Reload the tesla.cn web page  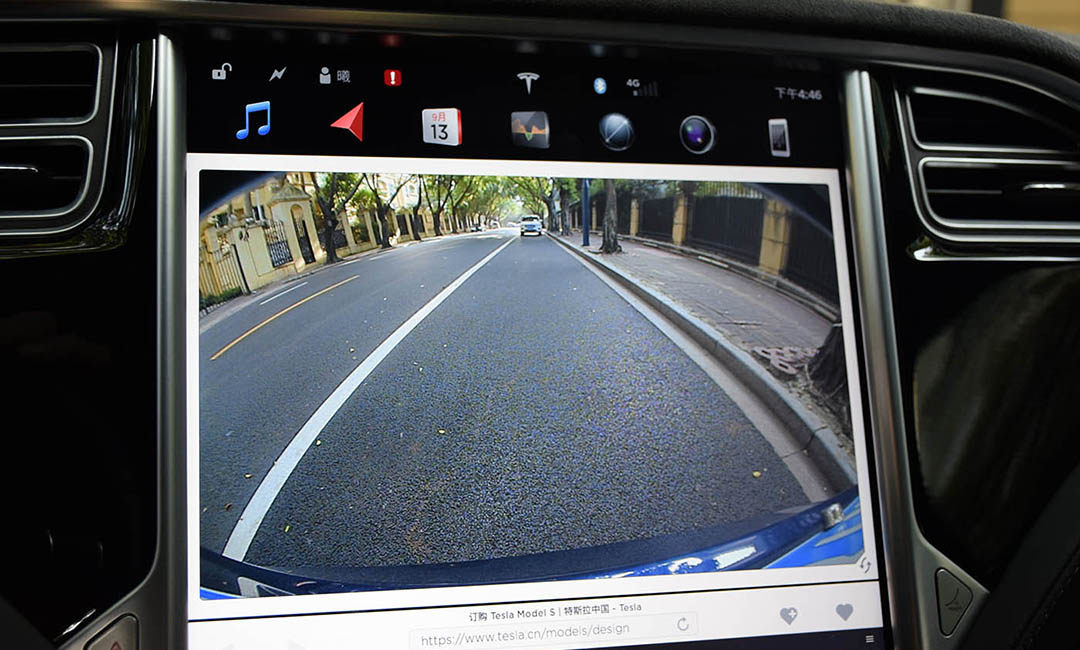(683, 624)
